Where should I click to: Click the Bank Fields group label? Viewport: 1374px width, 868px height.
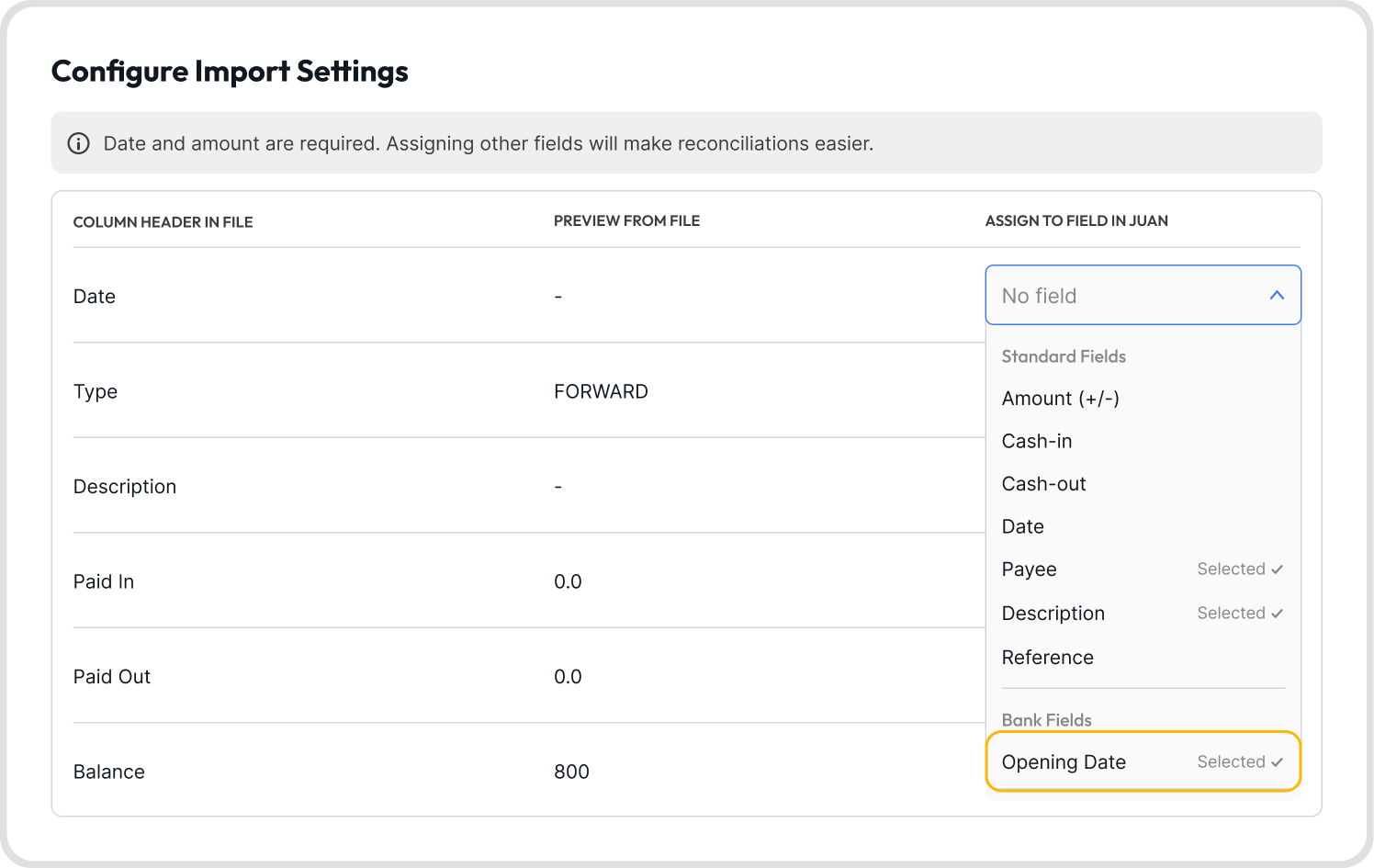point(1047,720)
